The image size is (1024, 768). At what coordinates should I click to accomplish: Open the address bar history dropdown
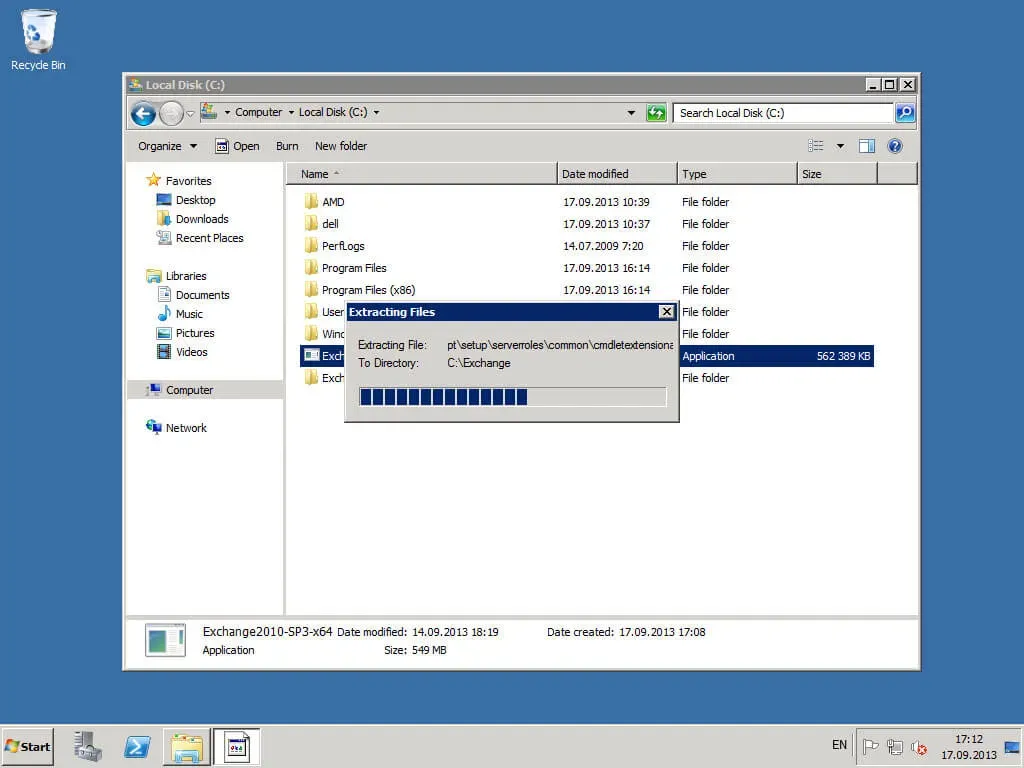(631, 113)
